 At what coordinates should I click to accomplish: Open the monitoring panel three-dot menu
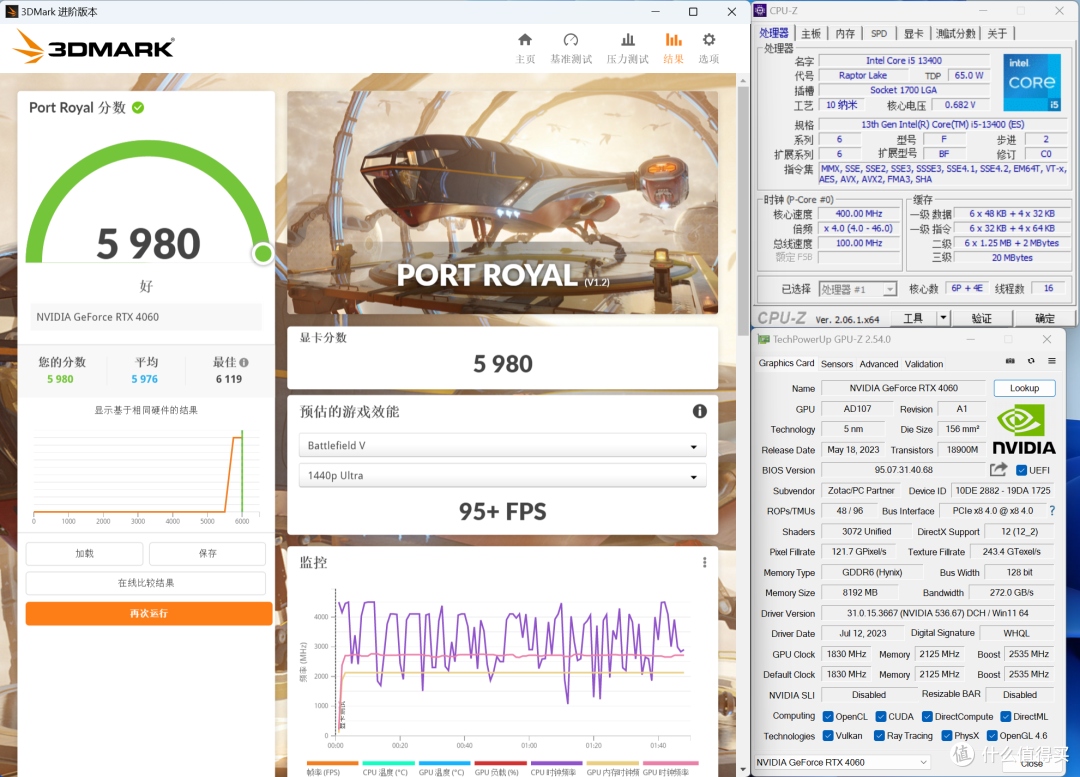[704, 563]
